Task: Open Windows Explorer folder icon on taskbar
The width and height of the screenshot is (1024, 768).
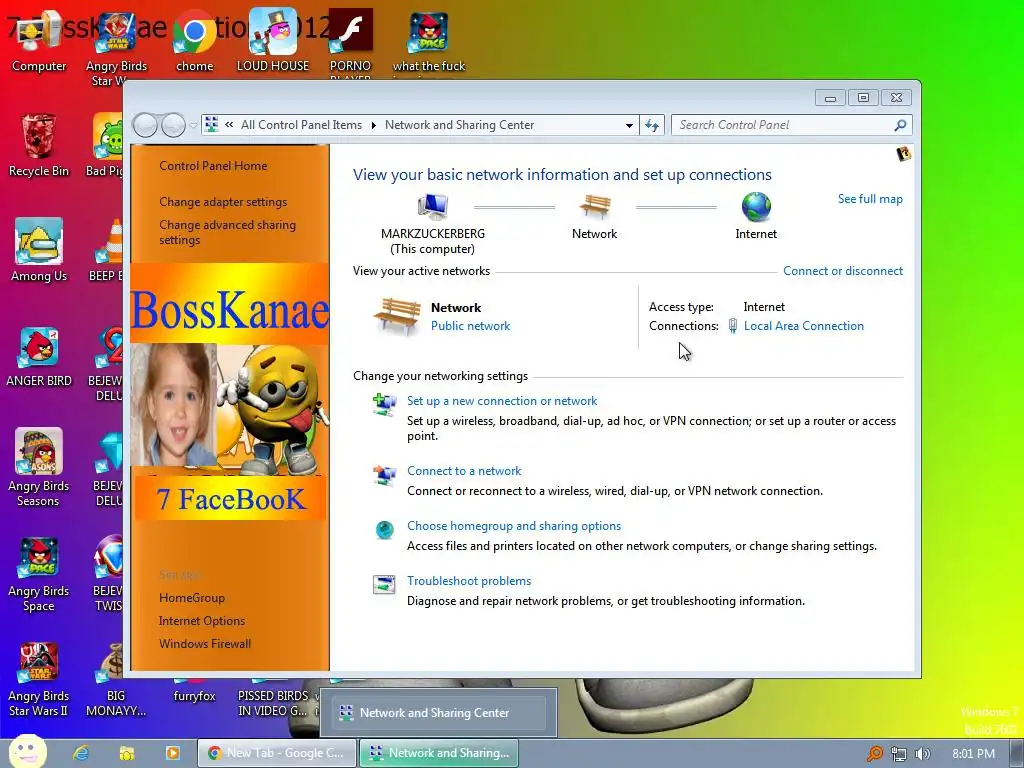Action: (x=127, y=753)
